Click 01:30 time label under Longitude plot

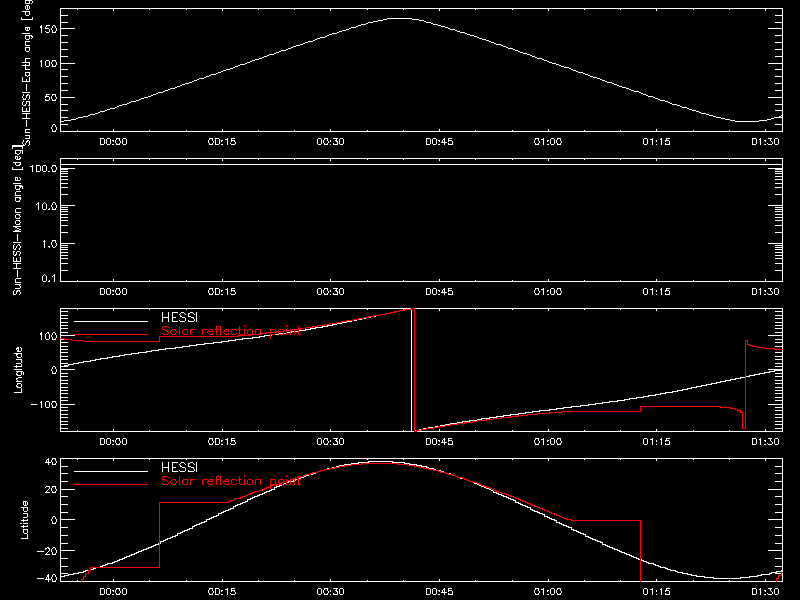[765, 442]
